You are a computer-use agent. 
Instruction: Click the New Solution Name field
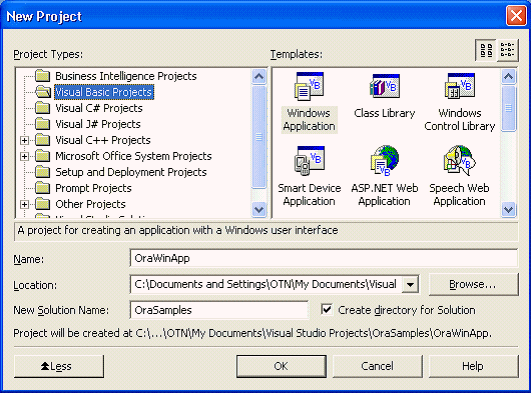click(x=219, y=310)
